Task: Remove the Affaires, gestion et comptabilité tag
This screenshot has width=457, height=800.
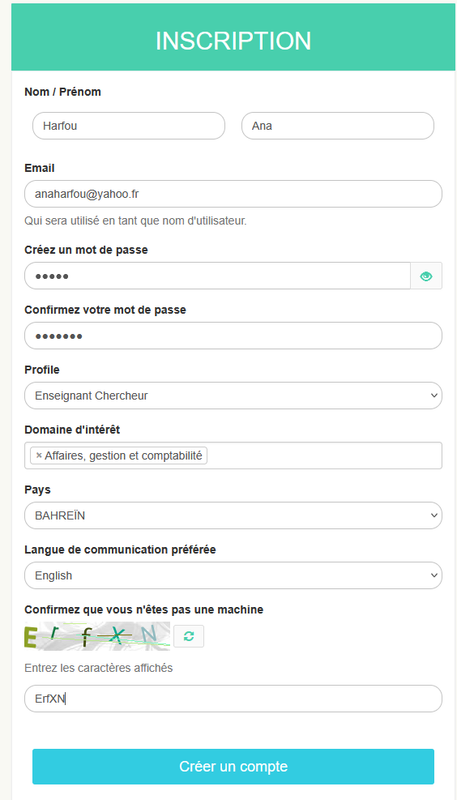Action: pos(39,456)
